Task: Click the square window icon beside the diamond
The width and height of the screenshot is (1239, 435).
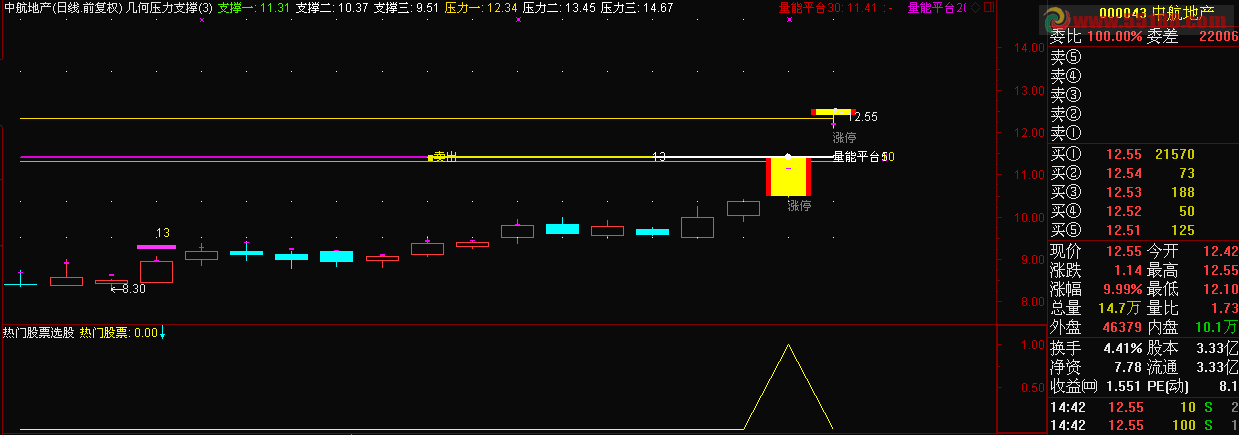Action: [x=989, y=7]
